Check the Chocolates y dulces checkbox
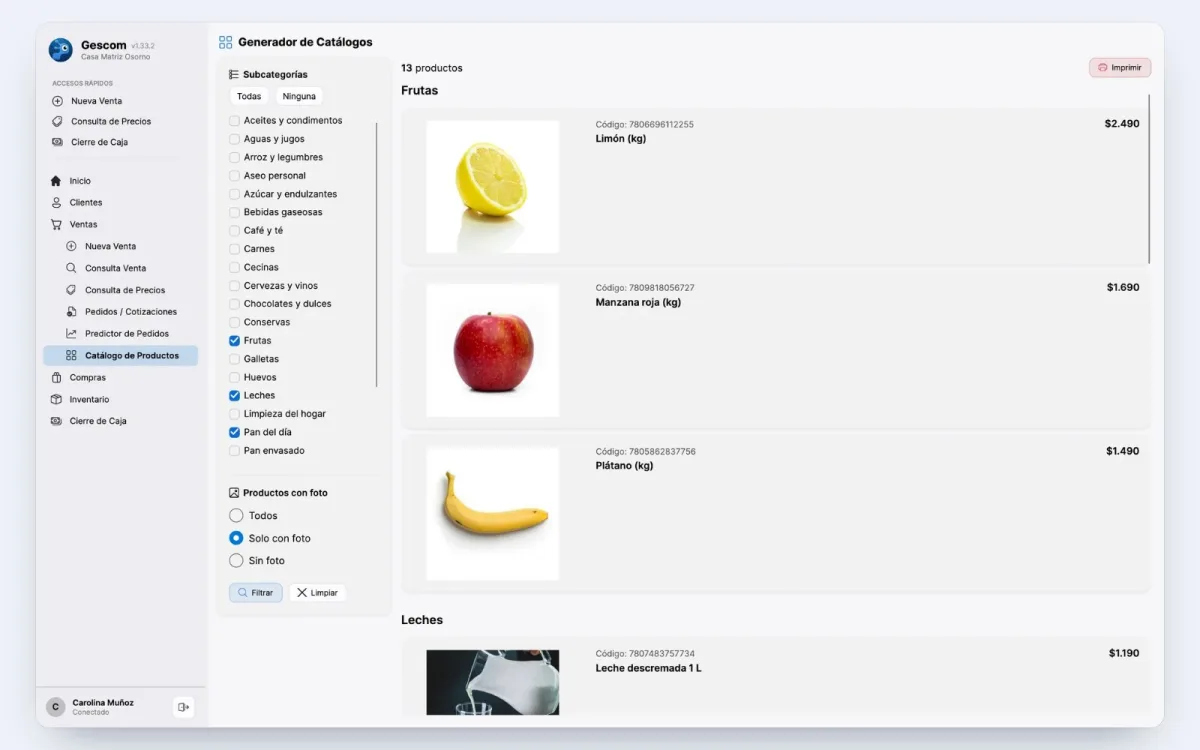The image size is (1200, 750). [234, 304]
